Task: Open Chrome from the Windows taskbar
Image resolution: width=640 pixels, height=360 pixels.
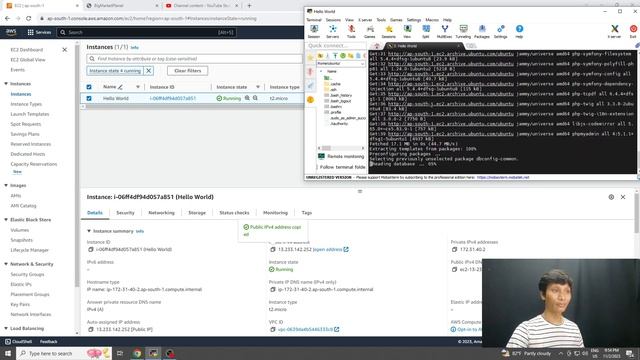Action: coord(138,353)
